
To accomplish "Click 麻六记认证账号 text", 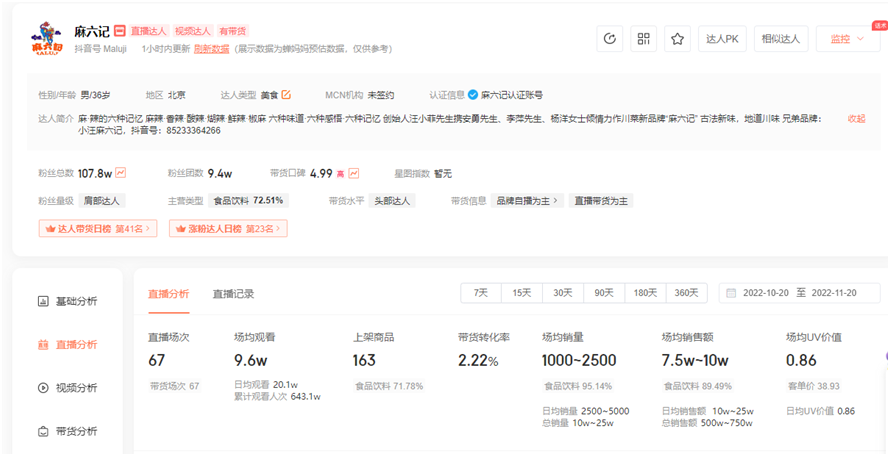I will click(512, 95).
